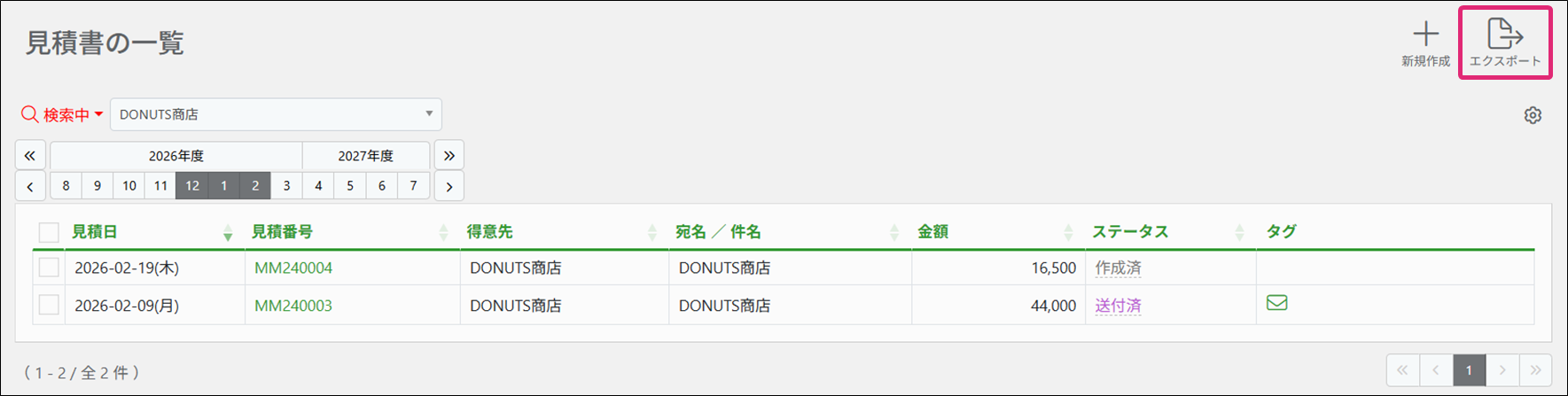Click the previous month single arrow

30,186
